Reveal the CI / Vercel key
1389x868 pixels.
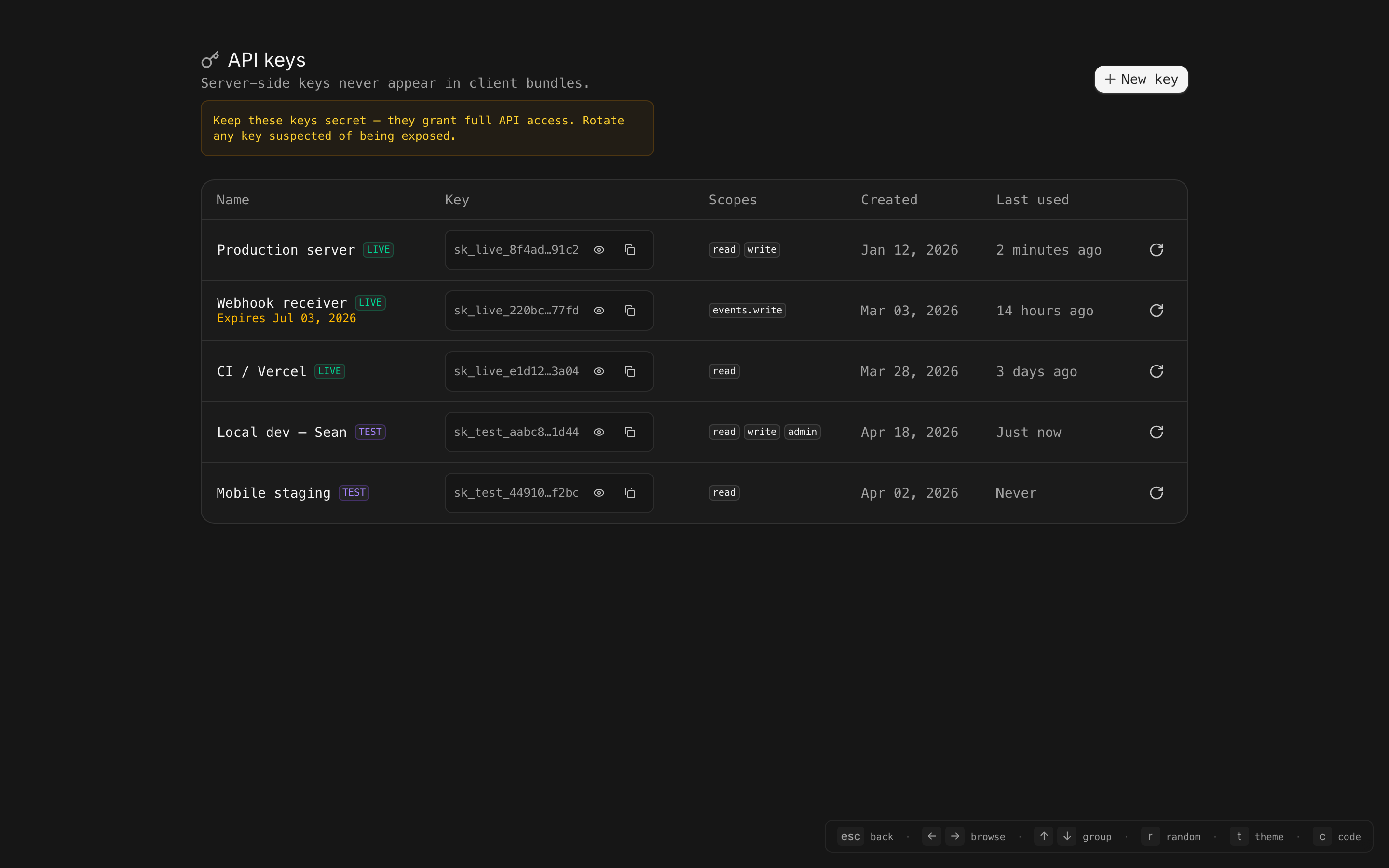(599, 371)
